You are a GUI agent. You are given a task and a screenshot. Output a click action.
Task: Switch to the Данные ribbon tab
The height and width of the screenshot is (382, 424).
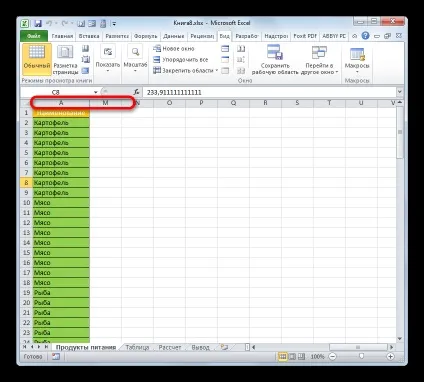174,36
